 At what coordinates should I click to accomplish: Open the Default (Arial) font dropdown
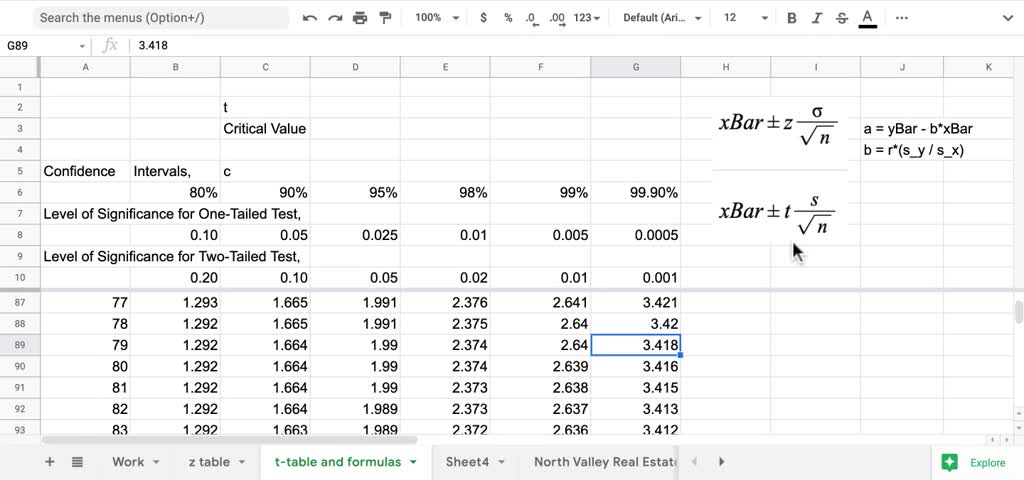661,18
